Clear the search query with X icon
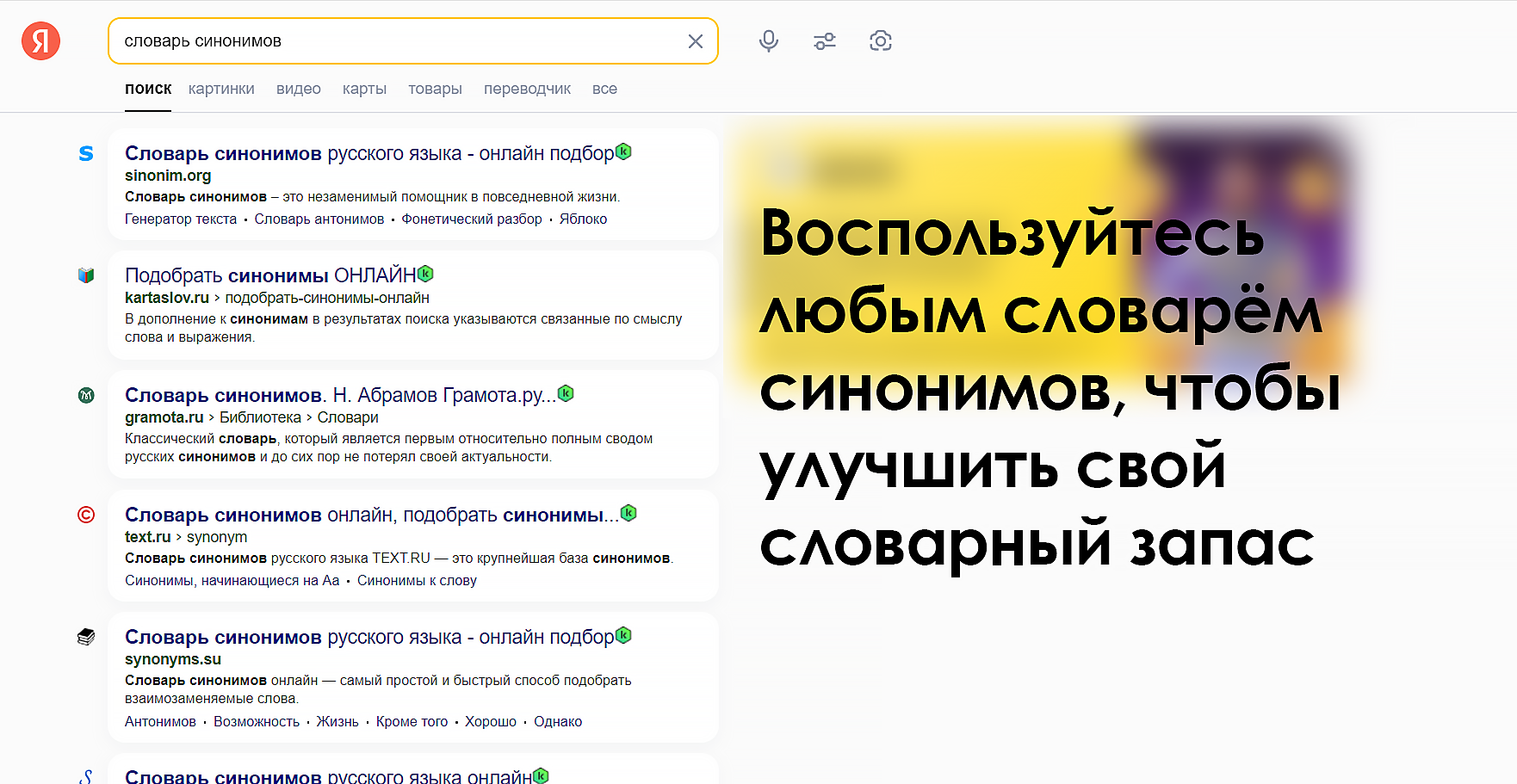 (x=696, y=41)
